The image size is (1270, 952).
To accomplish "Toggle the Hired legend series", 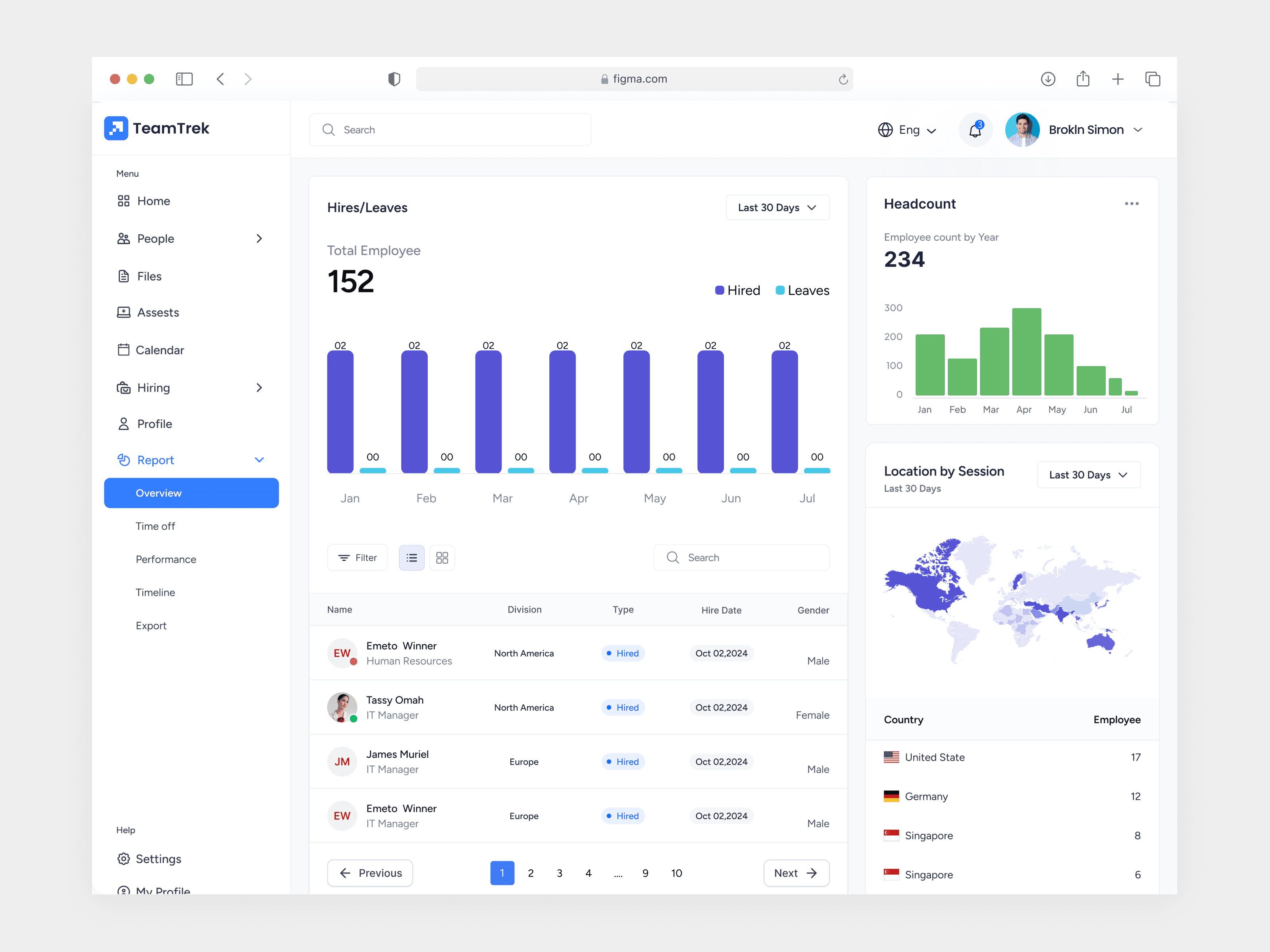I will coord(737,290).
